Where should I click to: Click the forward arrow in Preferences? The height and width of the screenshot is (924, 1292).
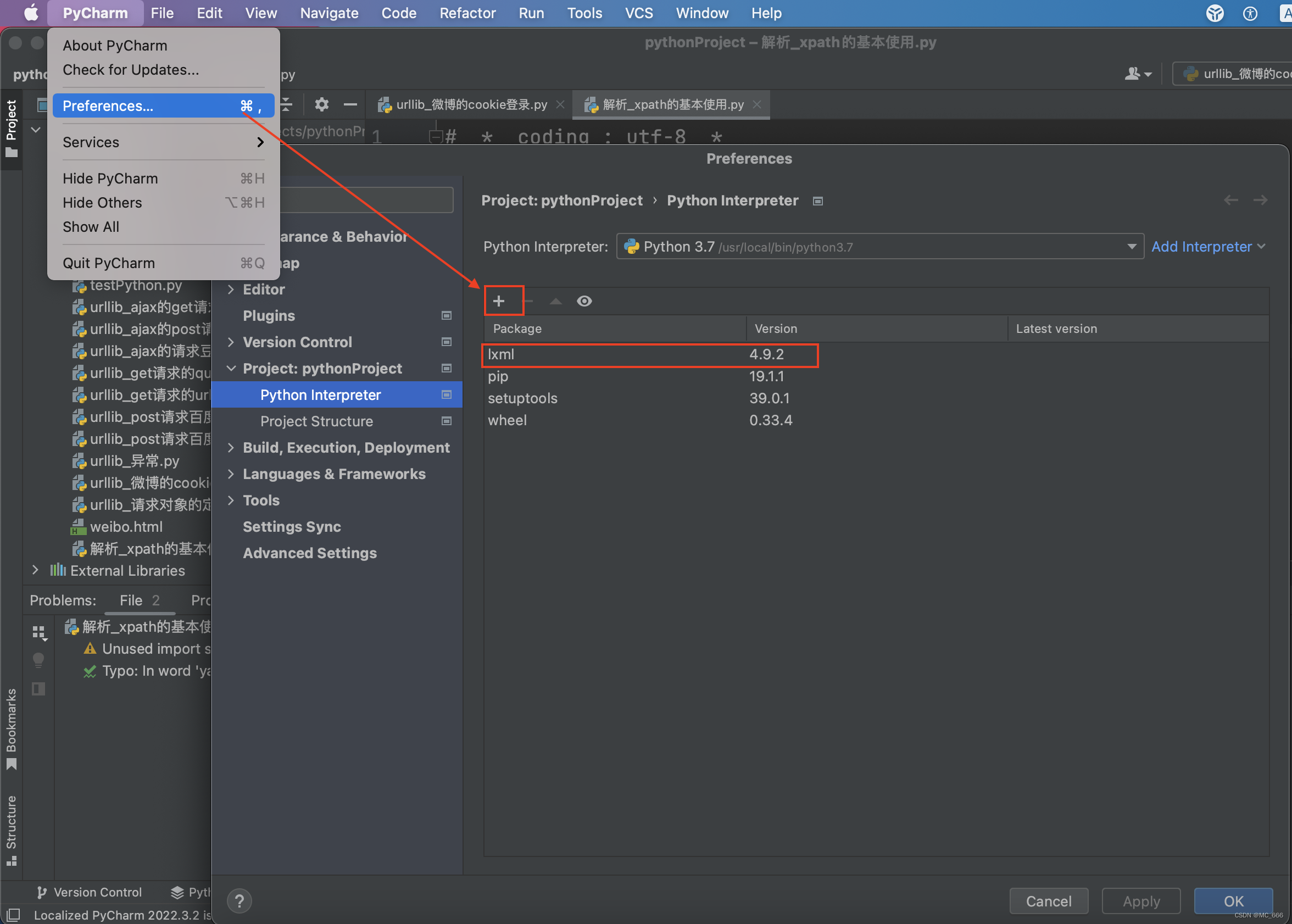pyautogui.click(x=1260, y=201)
